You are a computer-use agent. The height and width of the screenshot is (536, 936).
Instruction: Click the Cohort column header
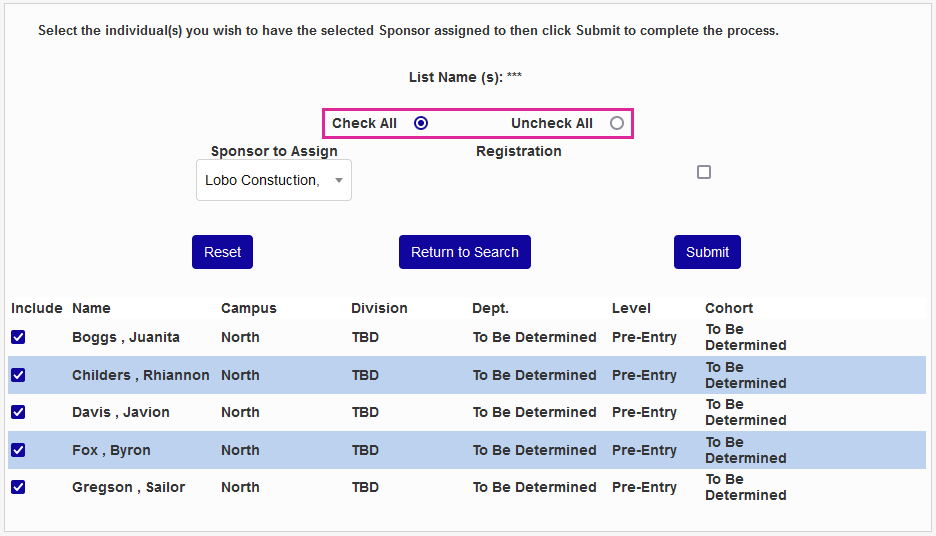click(729, 308)
